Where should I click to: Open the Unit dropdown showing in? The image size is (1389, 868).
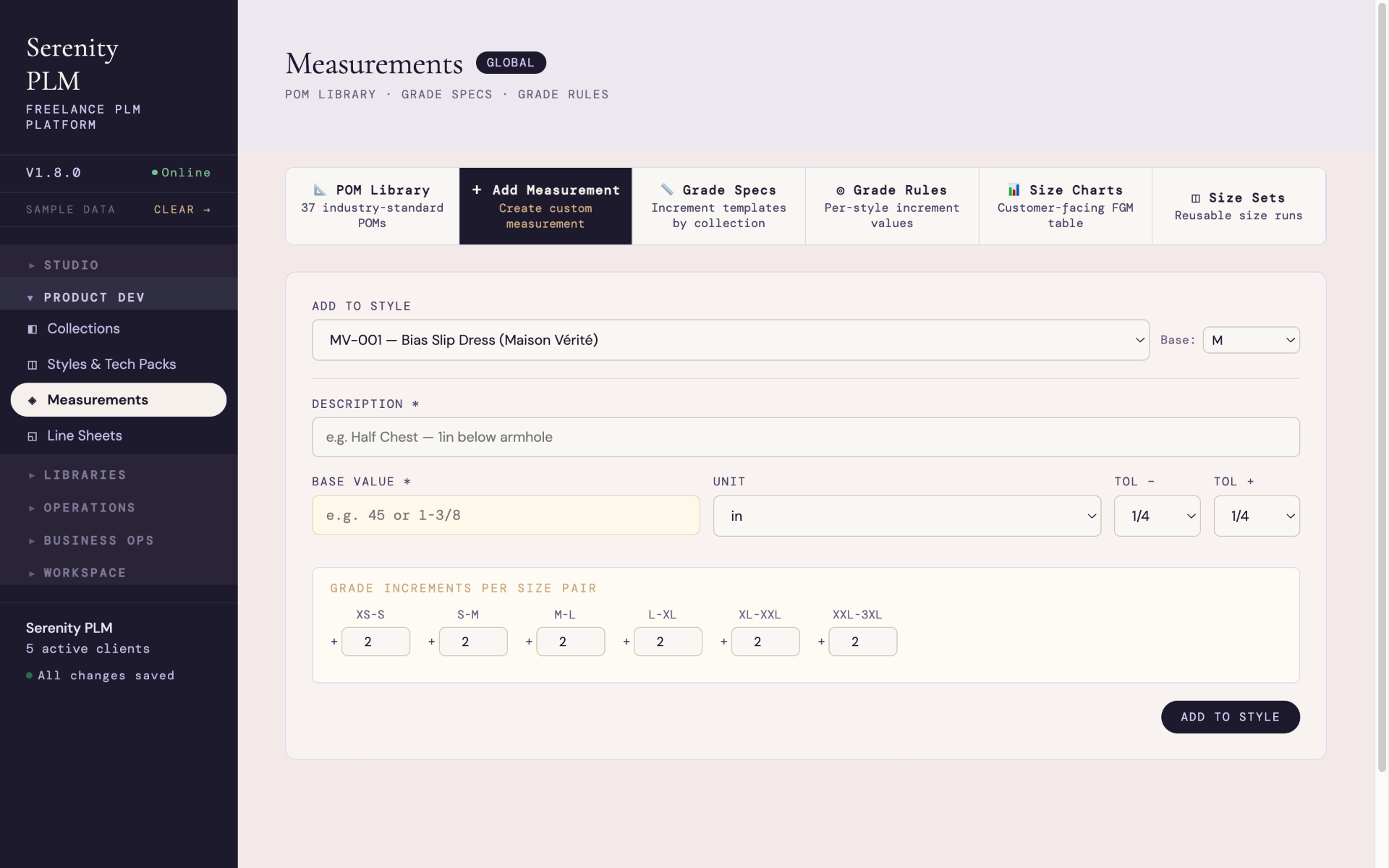coord(907,516)
